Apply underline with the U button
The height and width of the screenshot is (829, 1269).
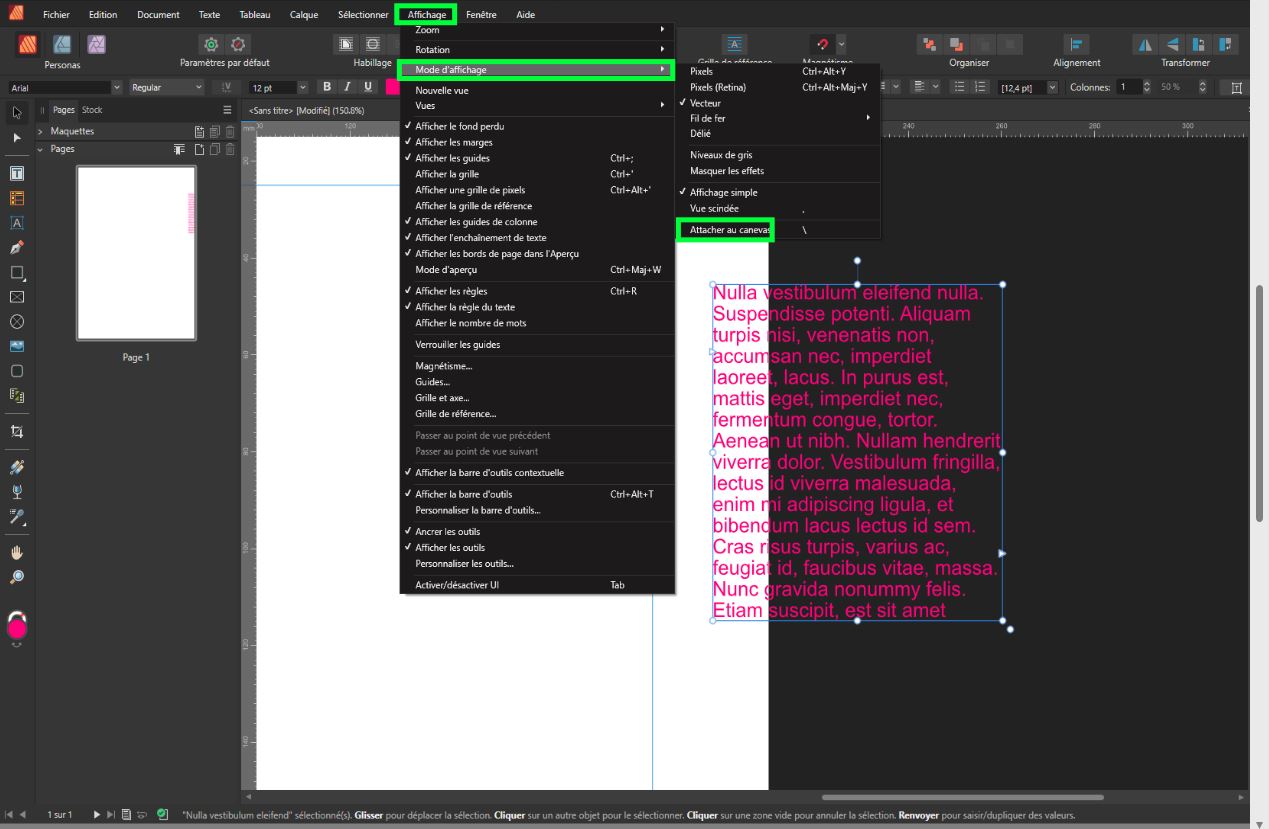(x=368, y=87)
